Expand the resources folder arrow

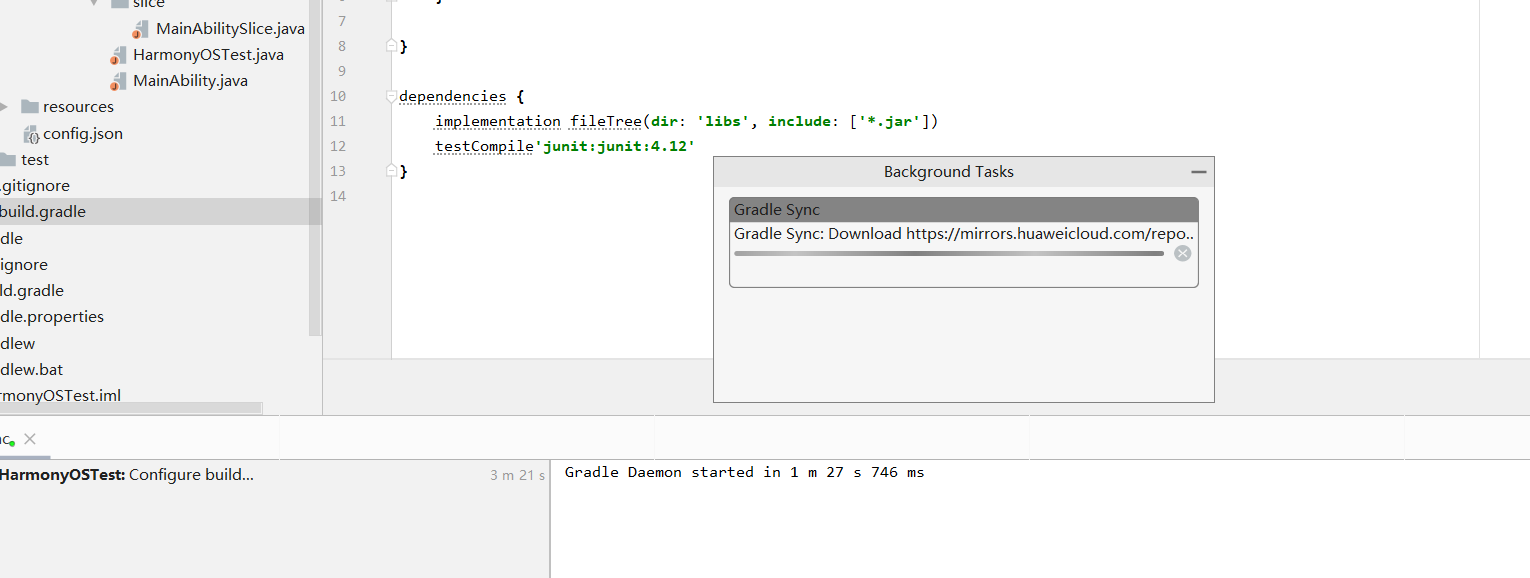pyautogui.click(x=5, y=107)
